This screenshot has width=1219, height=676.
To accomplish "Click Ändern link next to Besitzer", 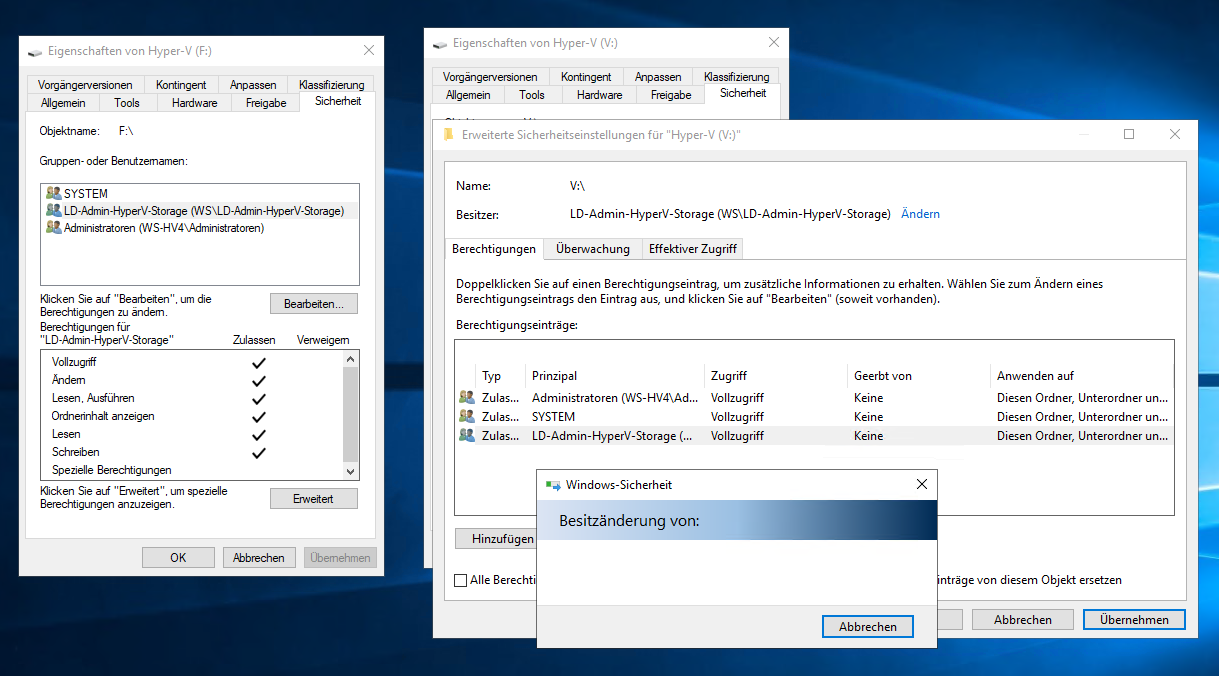I will [920, 214].
